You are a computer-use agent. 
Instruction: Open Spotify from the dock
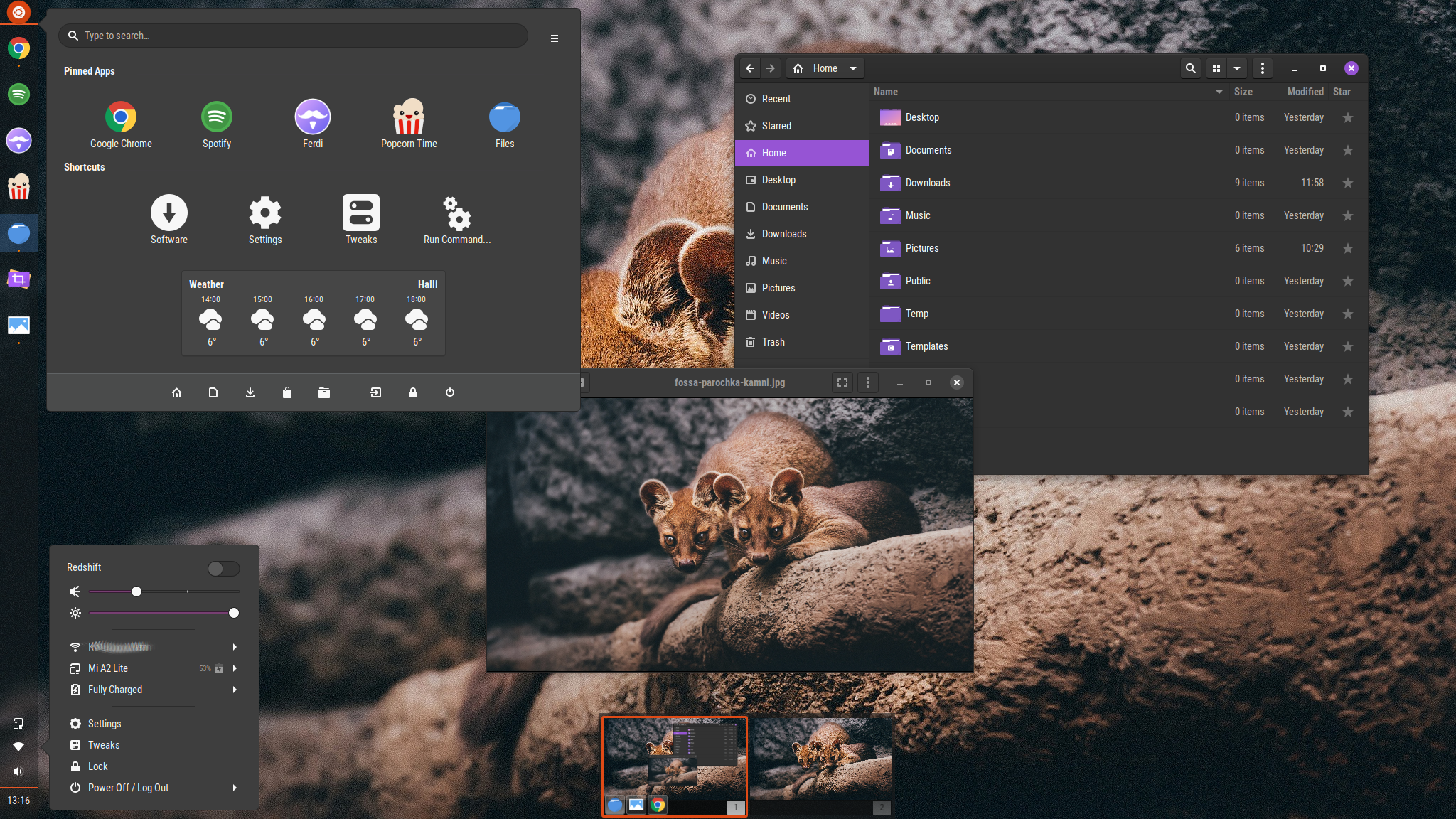click(19, 94)
